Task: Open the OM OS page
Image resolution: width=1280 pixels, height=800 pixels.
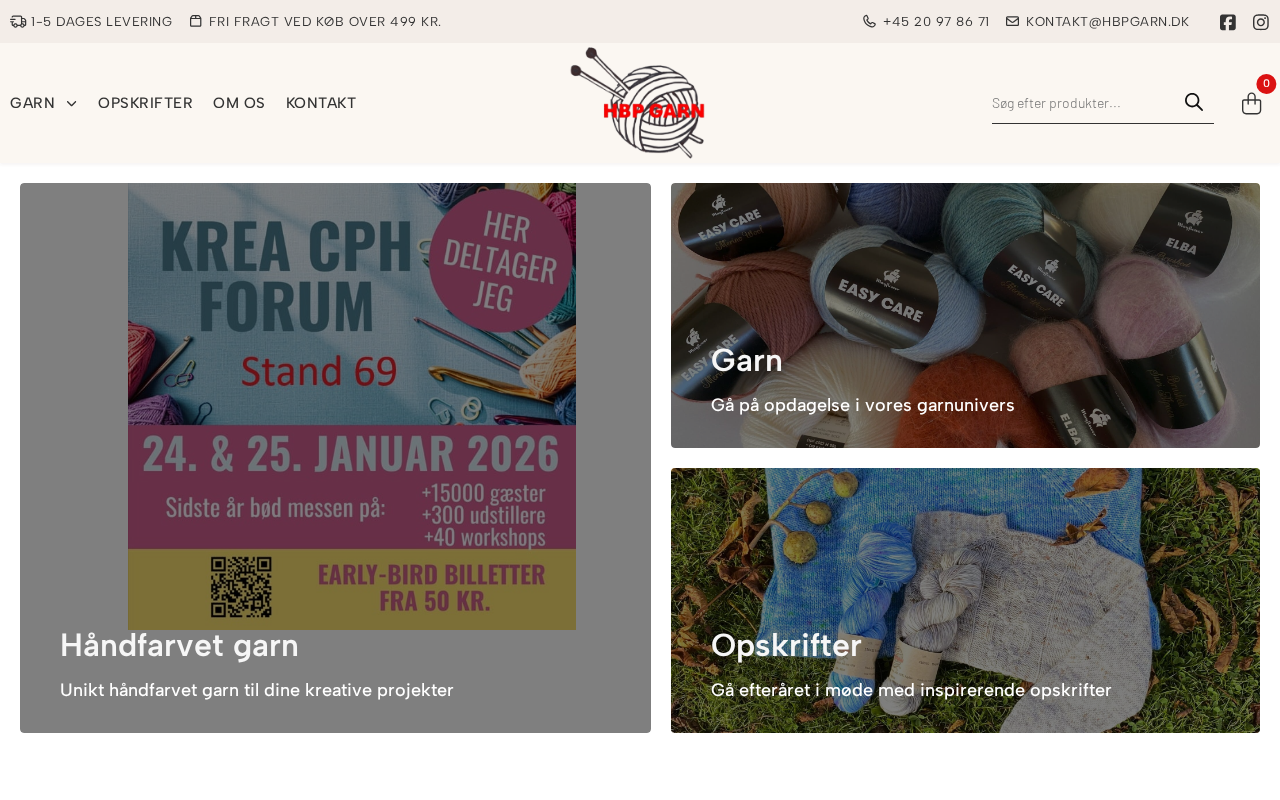Action: (x=239, y=103)
